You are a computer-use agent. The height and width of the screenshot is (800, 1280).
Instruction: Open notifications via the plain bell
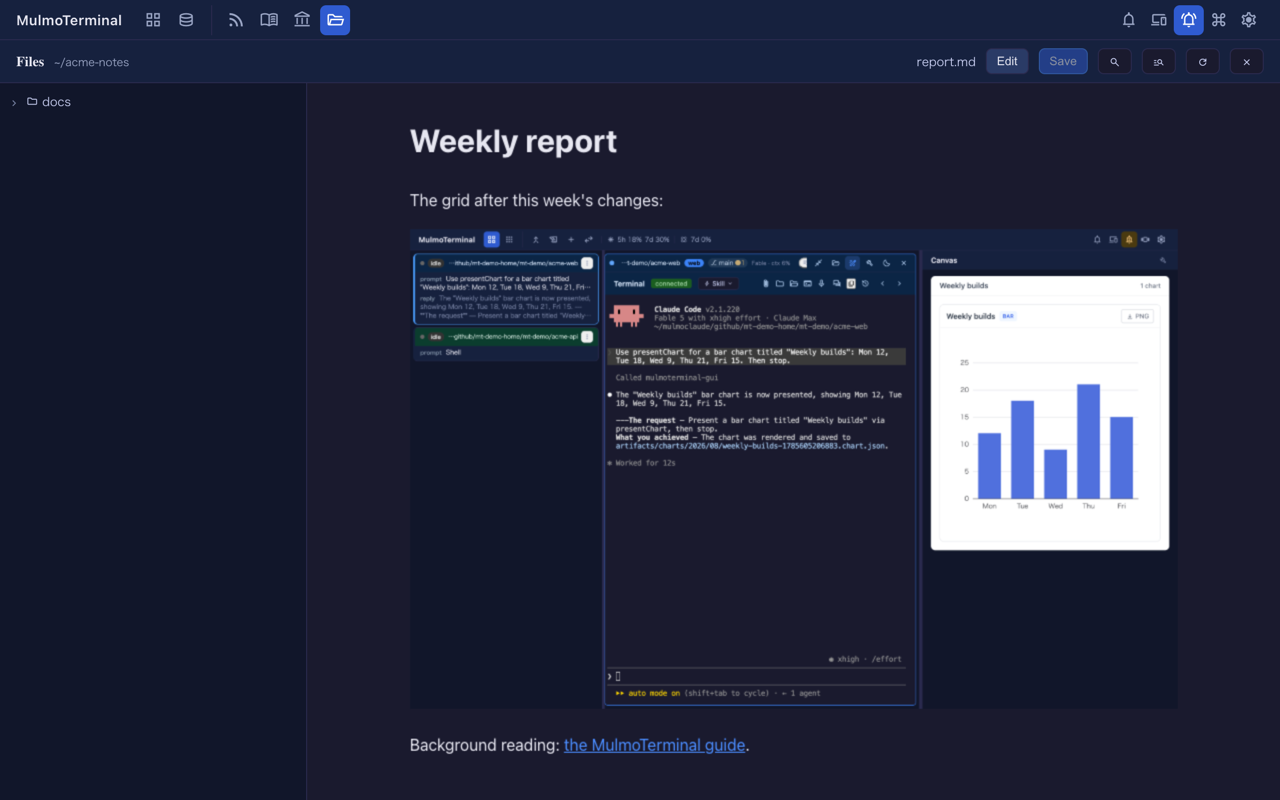point(1128,20)
